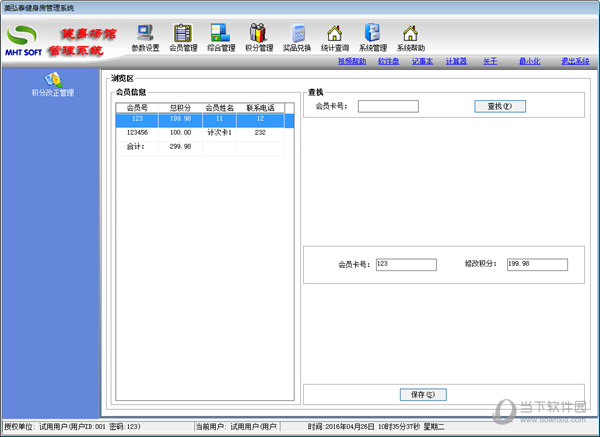Open 统计查询 house icon
600x437 pixels.
[335, 38]
